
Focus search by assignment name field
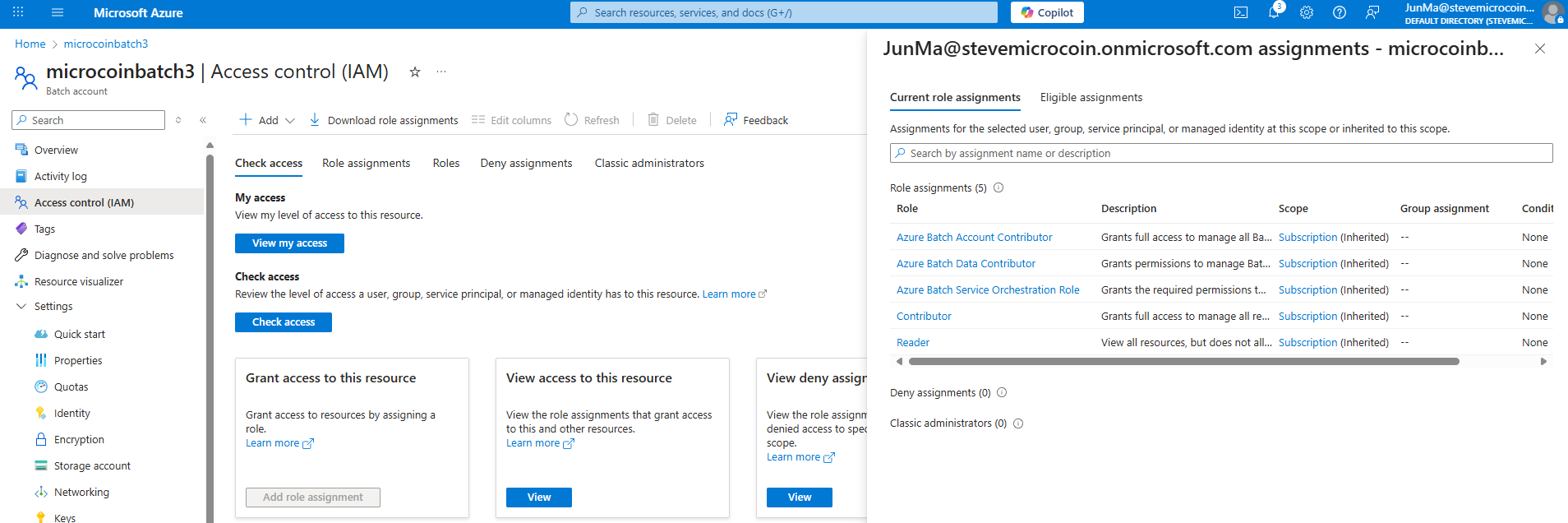1221,153
